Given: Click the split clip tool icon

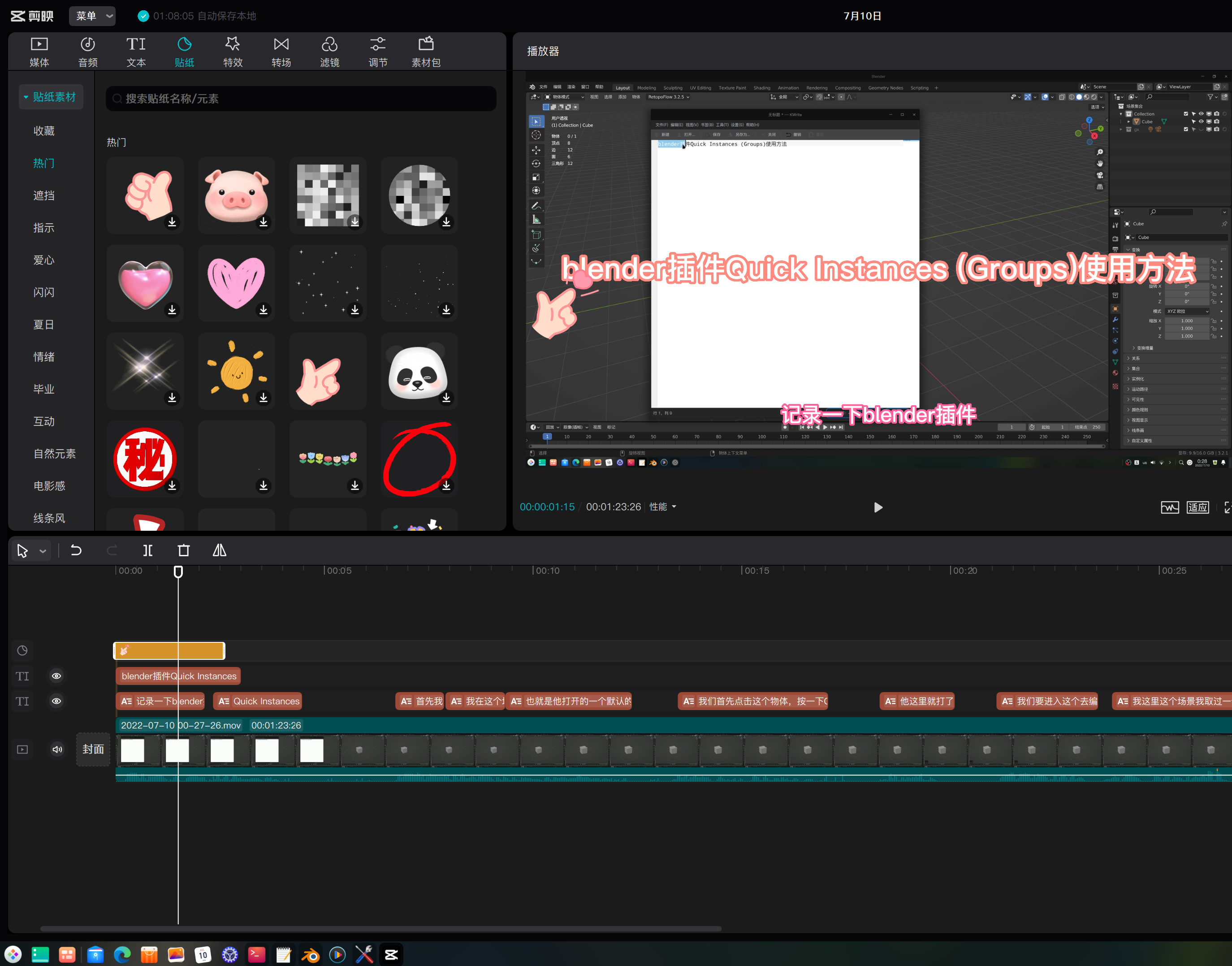Looking at the screenshot, I should coord(147,550).
